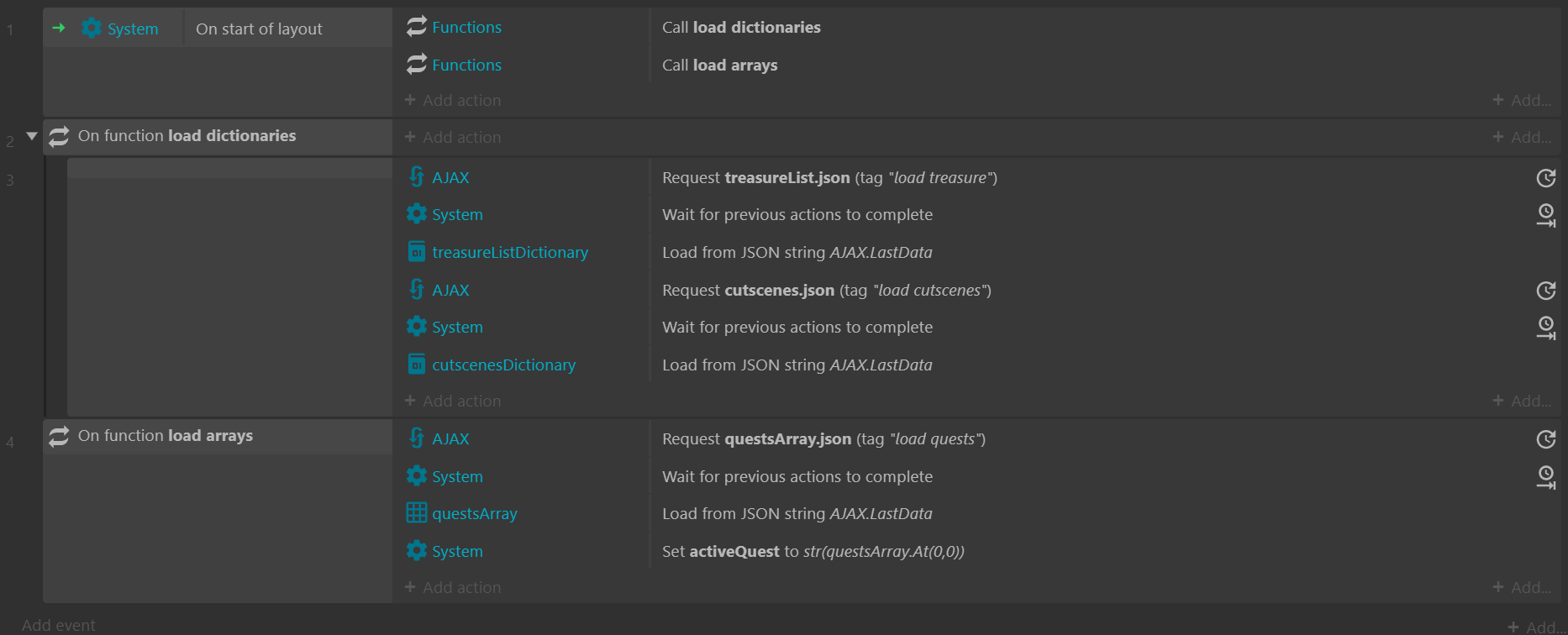Screen dimensions: 1568x635
Task: Click event number 1 margin
Action: 10,30
